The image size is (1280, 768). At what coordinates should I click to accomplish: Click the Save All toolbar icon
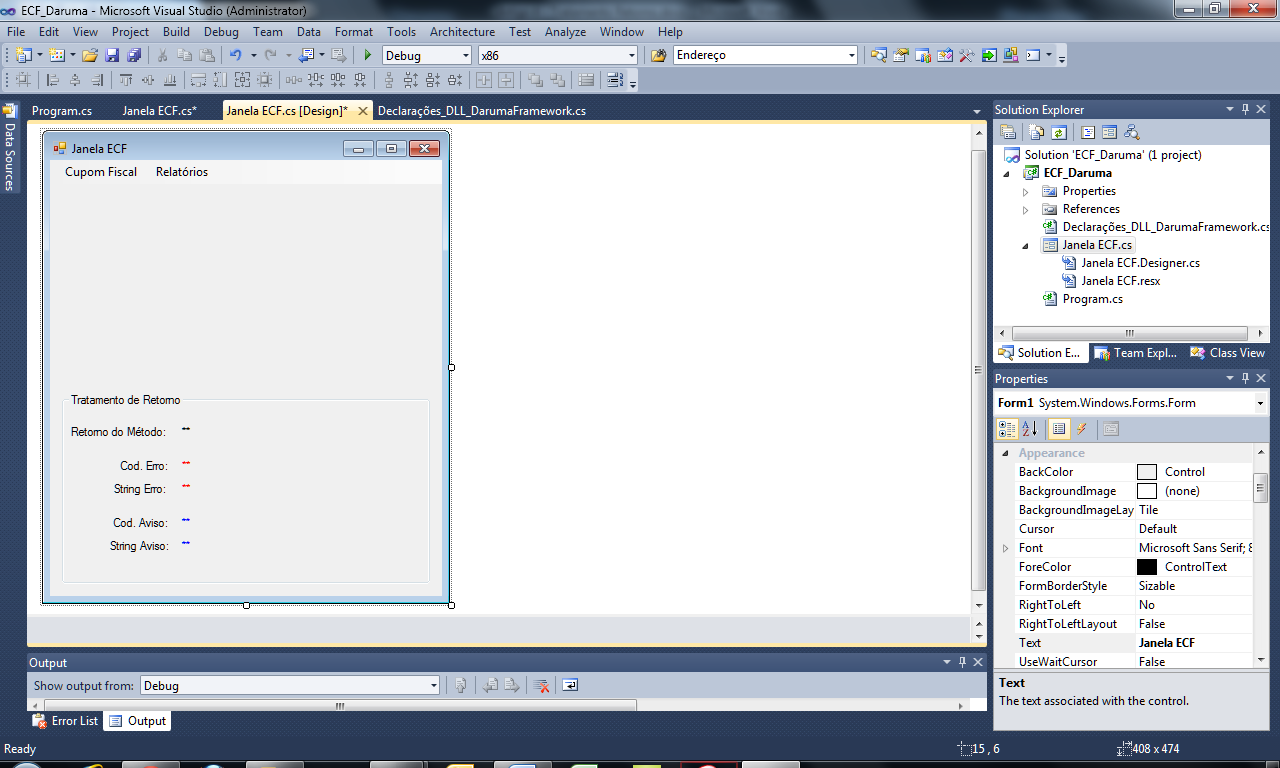click(x=133, y=55)
